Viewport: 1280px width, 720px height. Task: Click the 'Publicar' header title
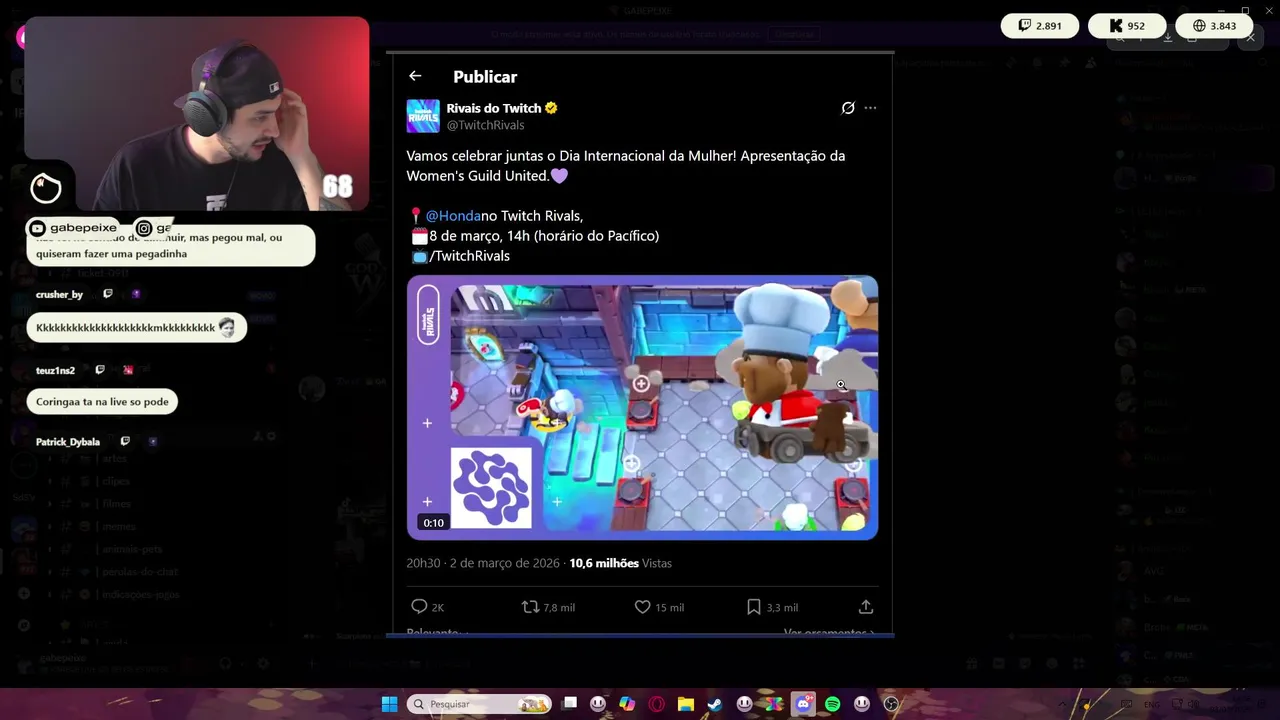[485, 77]
